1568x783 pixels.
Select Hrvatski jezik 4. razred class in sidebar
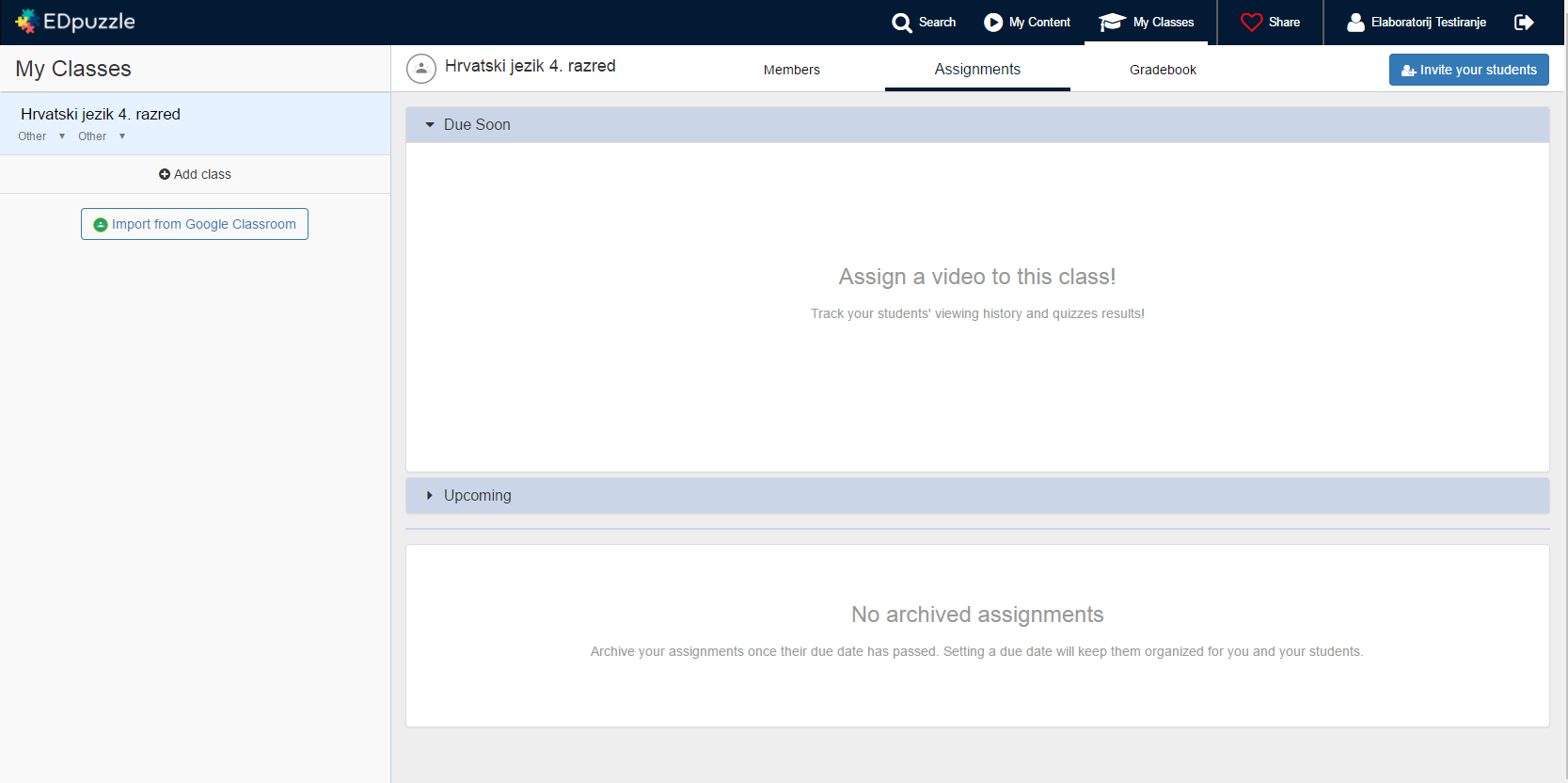[101, 114]
